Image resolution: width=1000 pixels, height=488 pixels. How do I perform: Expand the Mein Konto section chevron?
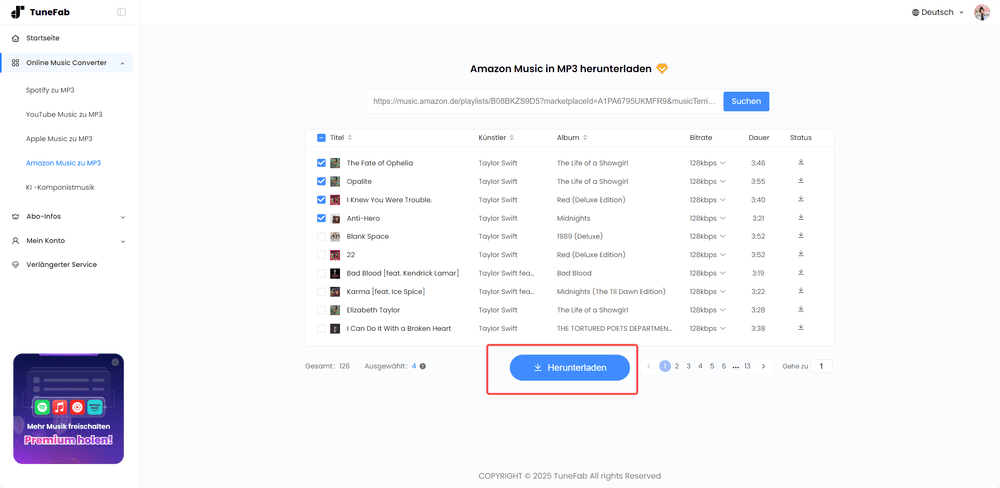pos(123,241)
